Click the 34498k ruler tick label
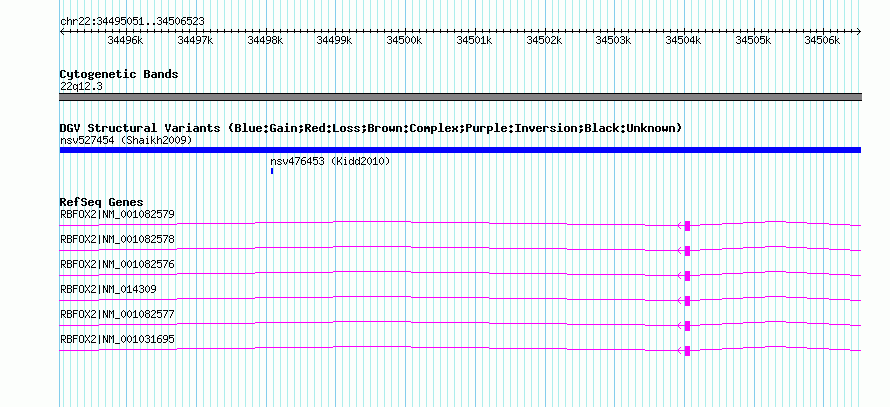This screenshot has height=407, width=890. [265, 40]
